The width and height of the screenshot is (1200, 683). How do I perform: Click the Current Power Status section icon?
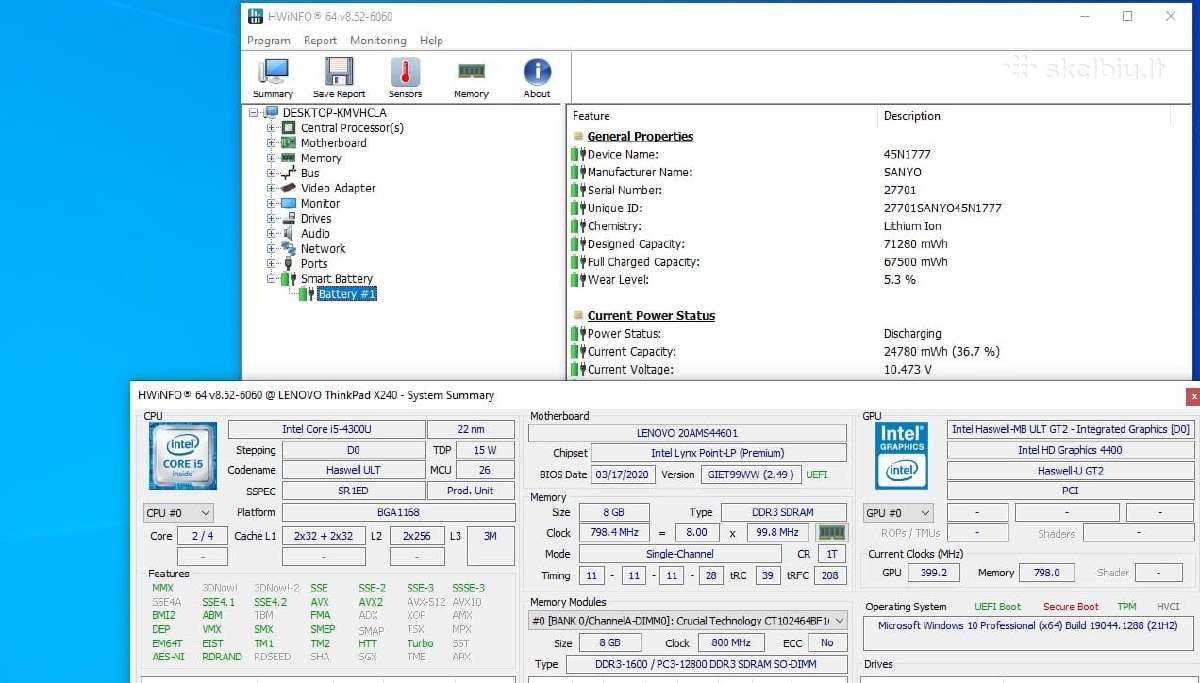click(578, 316)
